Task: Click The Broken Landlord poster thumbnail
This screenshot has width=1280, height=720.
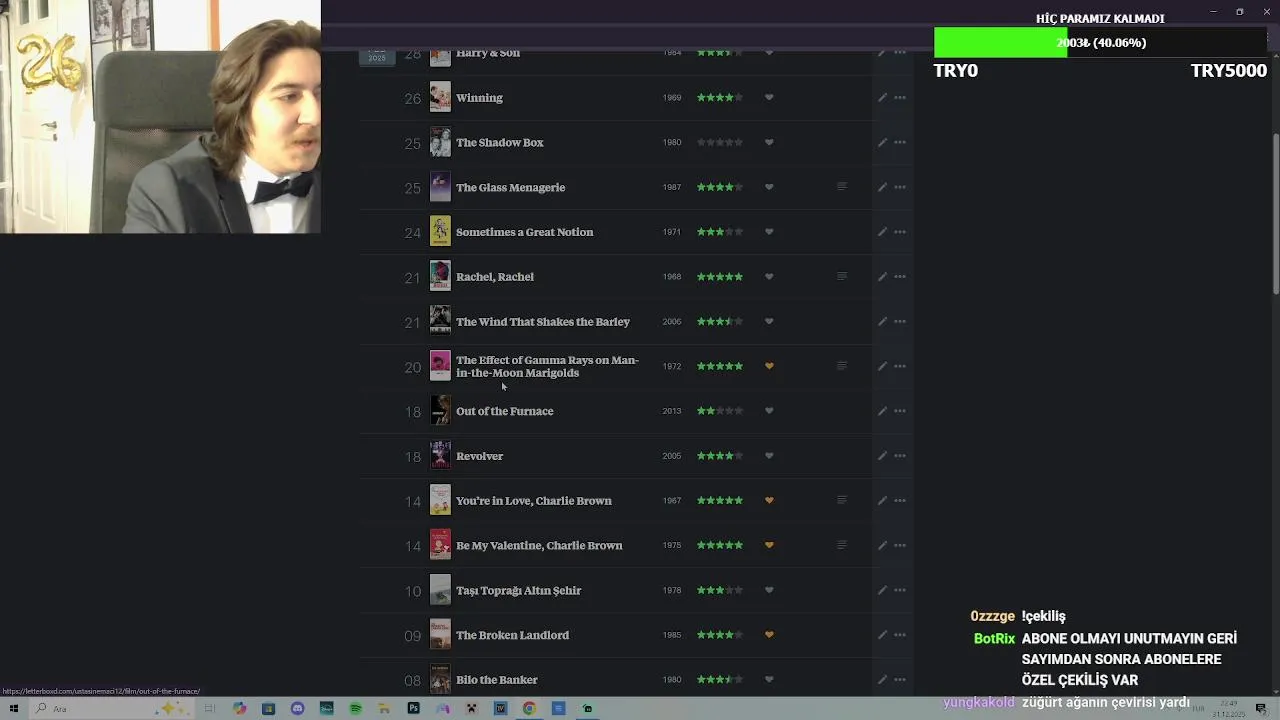Action: [x=440, y=634]
